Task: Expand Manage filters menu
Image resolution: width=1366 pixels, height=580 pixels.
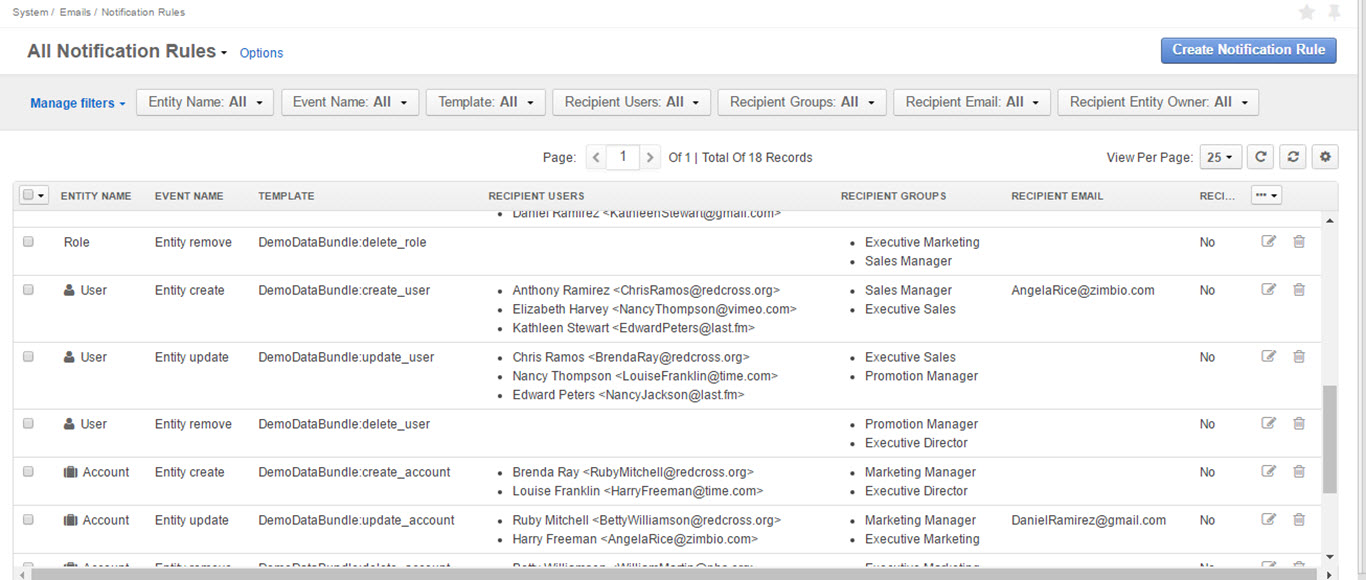Action: click(78, 103)
